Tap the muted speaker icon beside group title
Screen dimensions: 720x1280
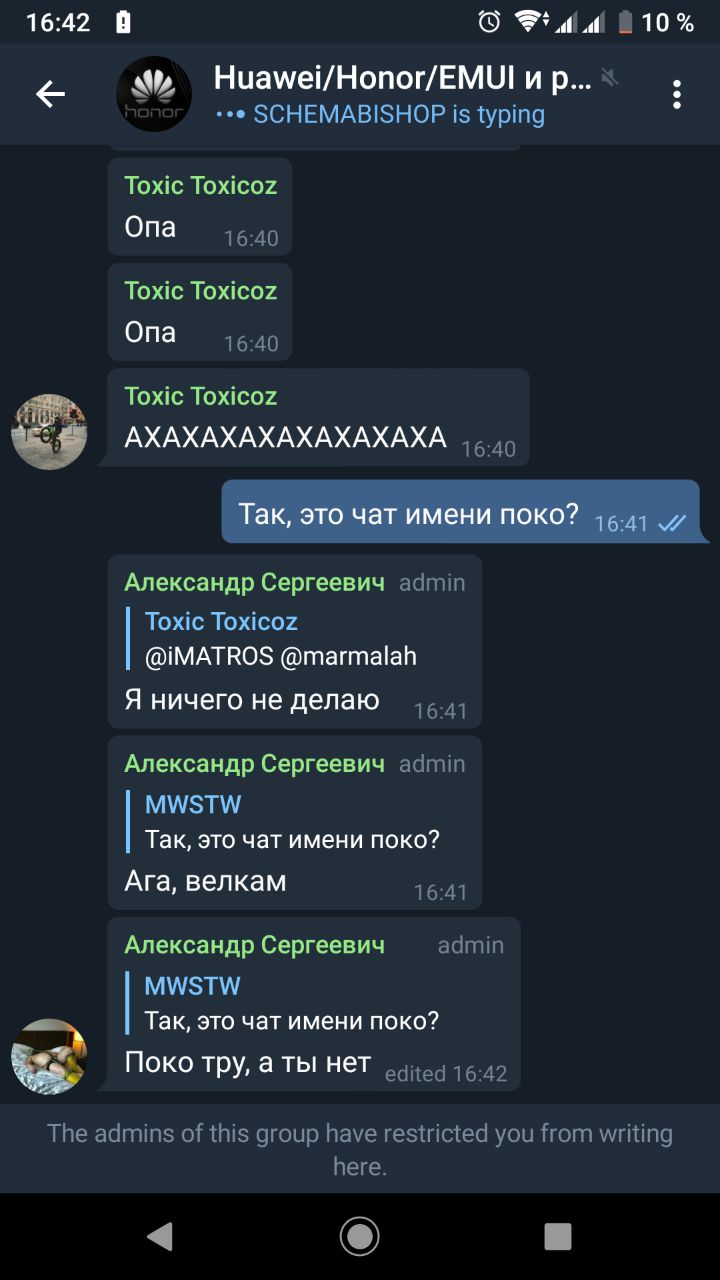pyautogui.click(x=610, y=77)
